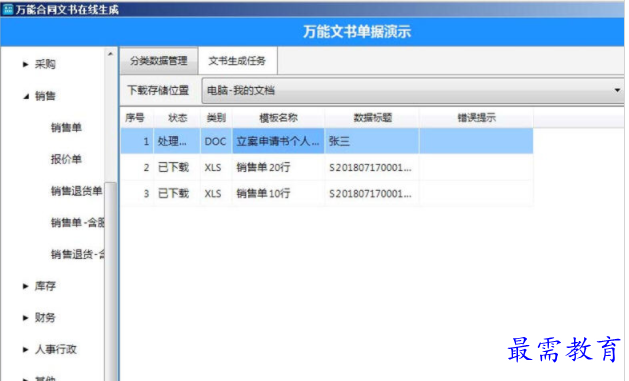The width and height of the screenshot is (629, 381).
Task: Click XLS cell in 销售单20行 row
Action: [x=216, y=167]
